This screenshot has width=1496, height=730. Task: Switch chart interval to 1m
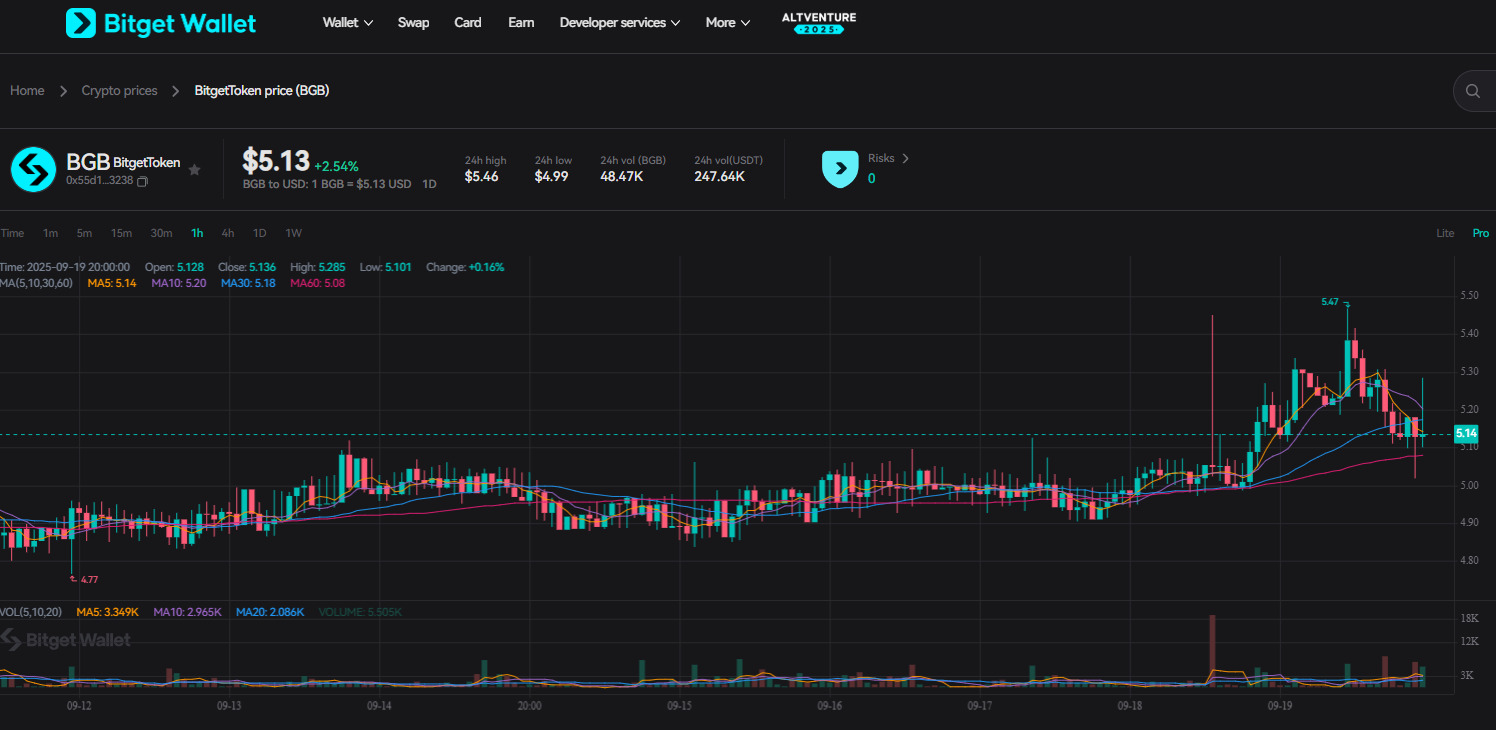point(50,233)
